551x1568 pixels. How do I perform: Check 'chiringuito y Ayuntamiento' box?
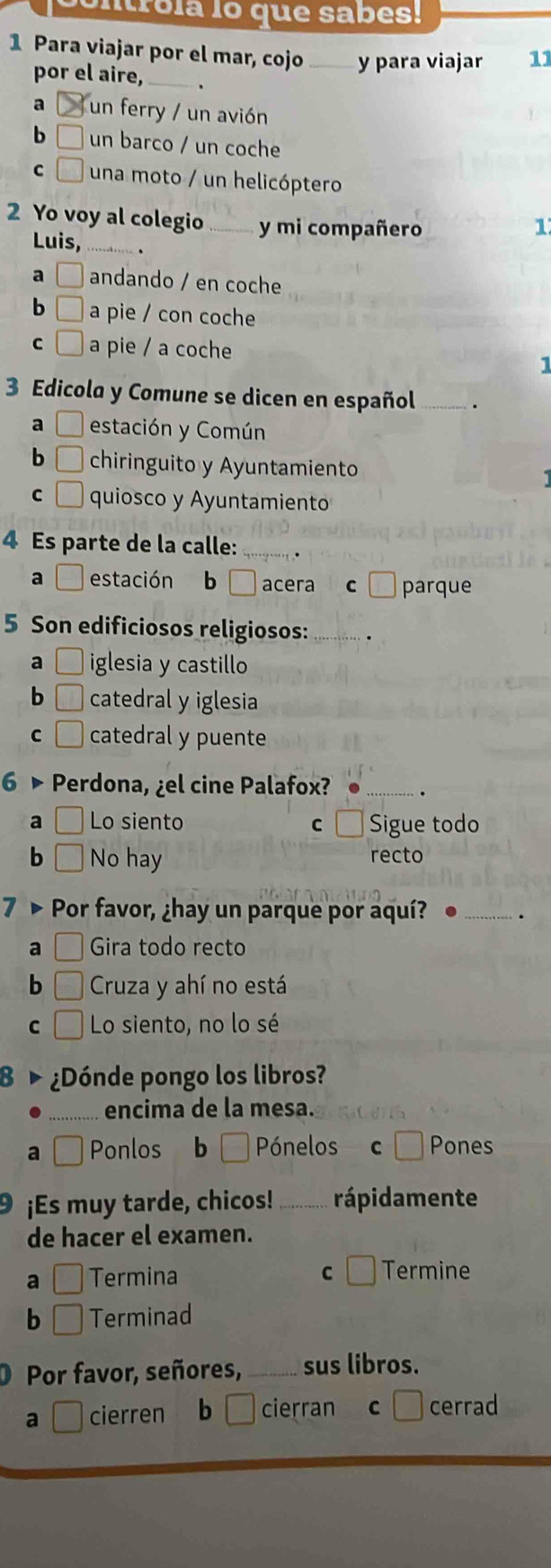pos(71,464)
